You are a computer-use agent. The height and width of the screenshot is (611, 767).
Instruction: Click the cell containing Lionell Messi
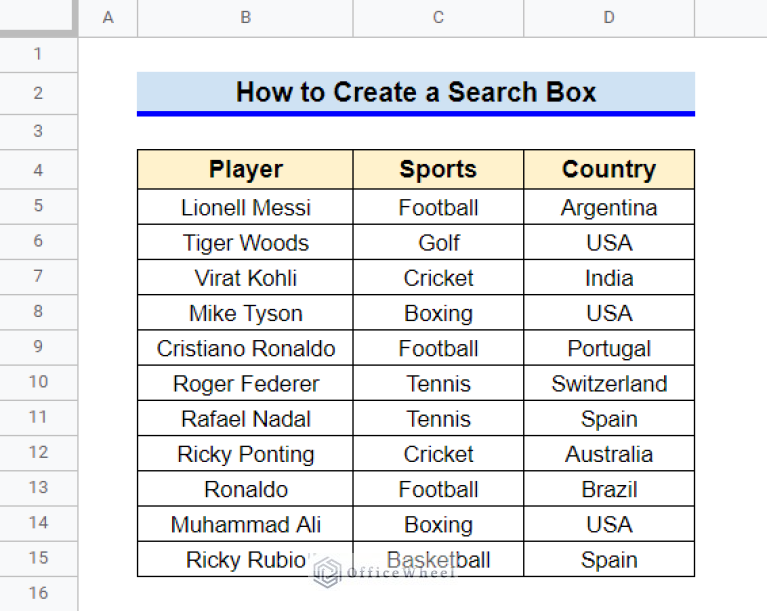coord(245,208)
